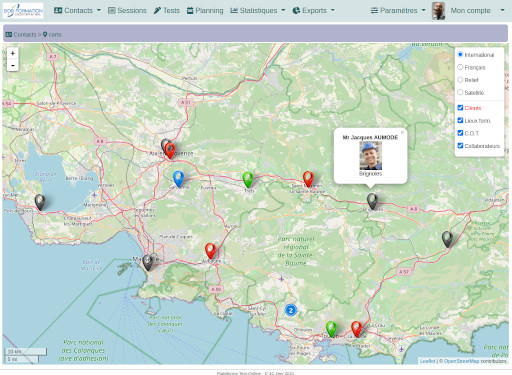Screen dimensions: 512x375
Task: Click the blue map marker near Gardanne
Action: [178, 179]
